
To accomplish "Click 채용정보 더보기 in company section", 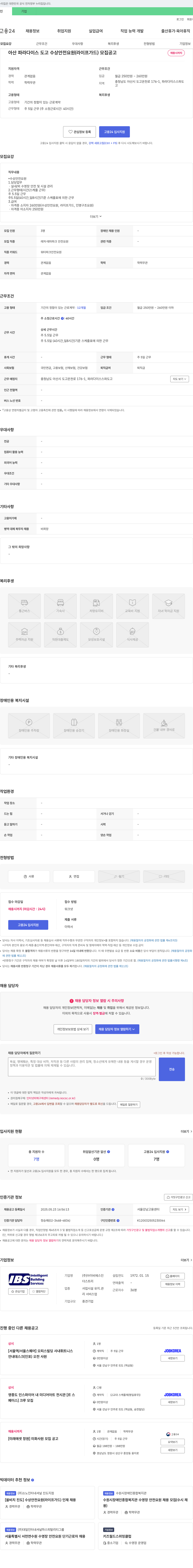I will (x=173, y=1284).
